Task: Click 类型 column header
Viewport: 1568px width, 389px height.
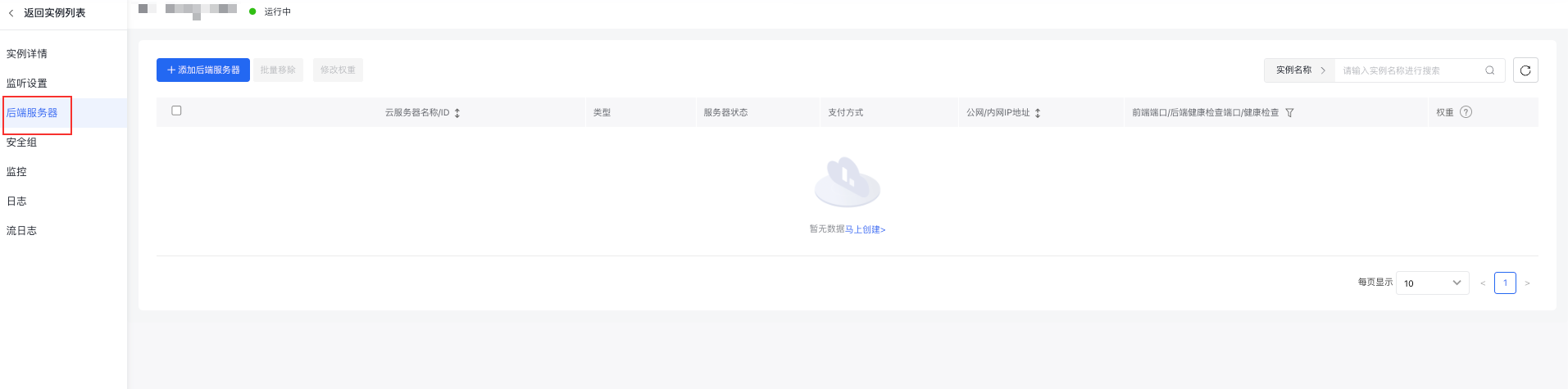Action: [x=602, y=113]
